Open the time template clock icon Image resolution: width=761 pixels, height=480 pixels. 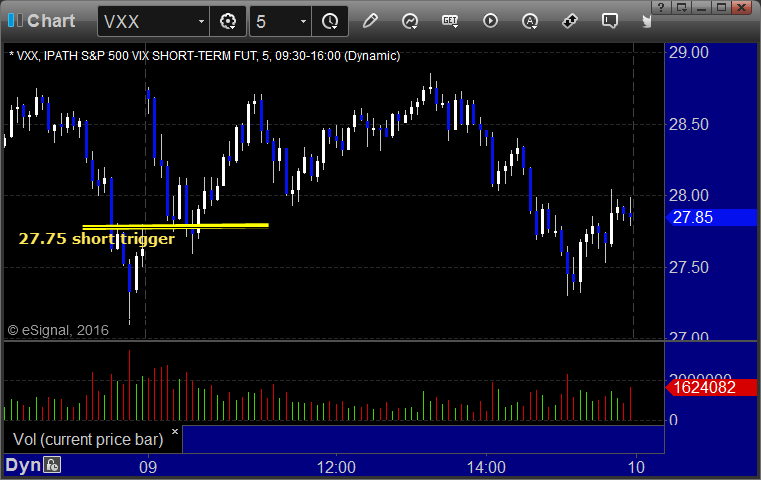click(x=330, y=21)
